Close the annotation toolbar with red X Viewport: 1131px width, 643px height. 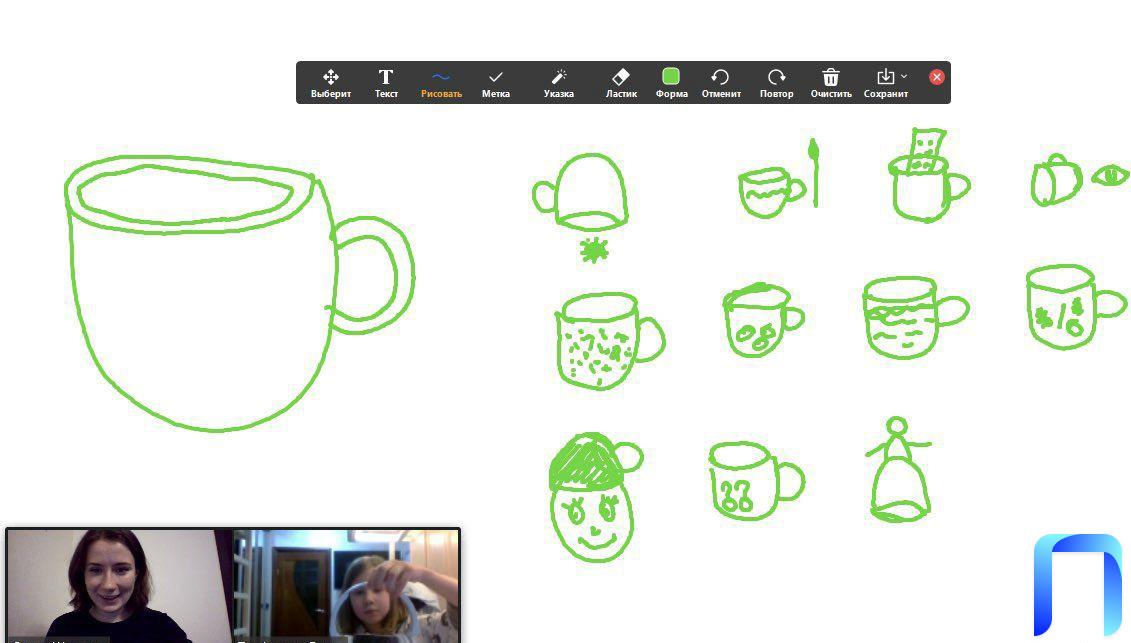[936, 77]
